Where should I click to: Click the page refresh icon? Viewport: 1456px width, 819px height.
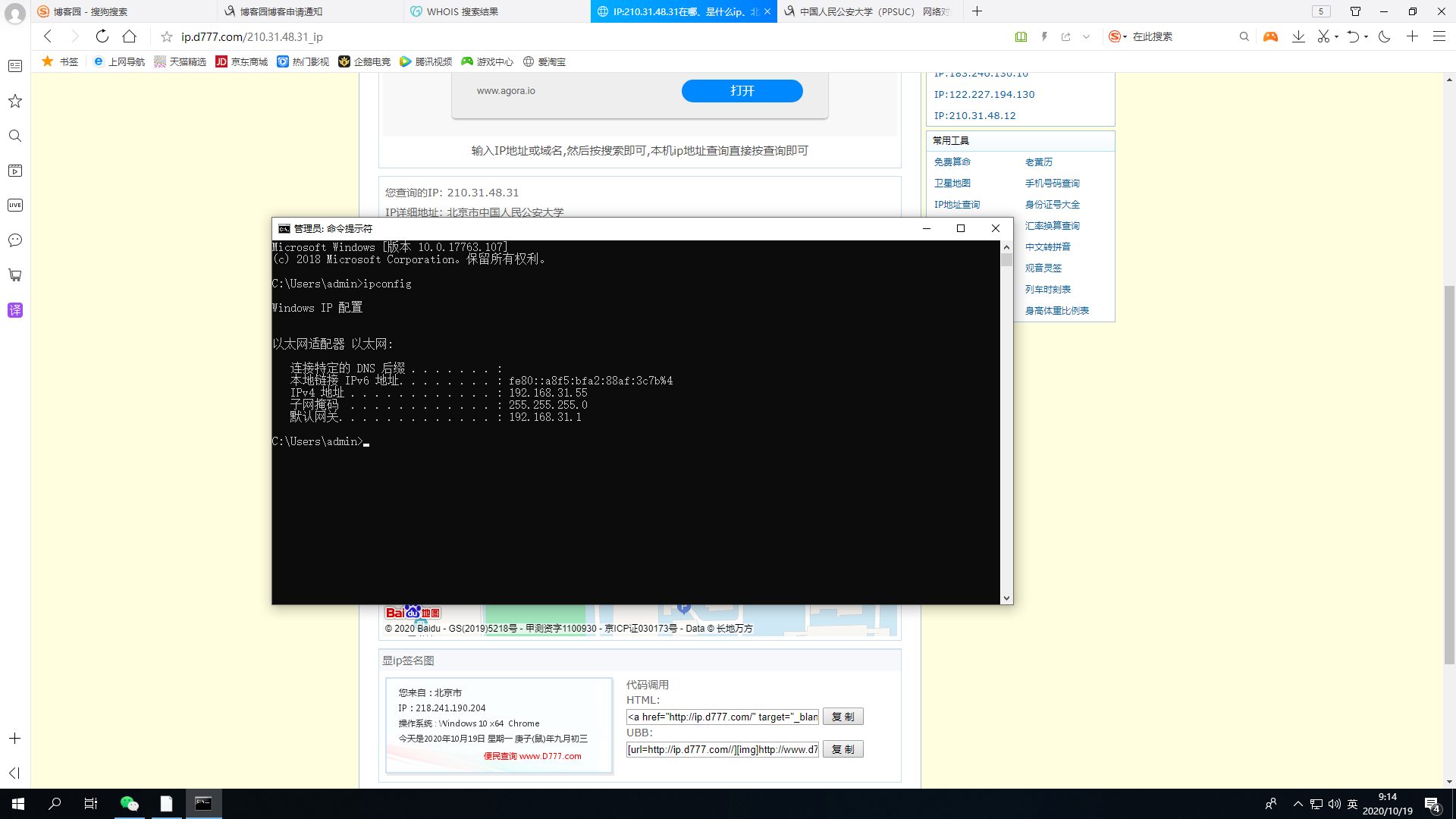coord(102,36)
